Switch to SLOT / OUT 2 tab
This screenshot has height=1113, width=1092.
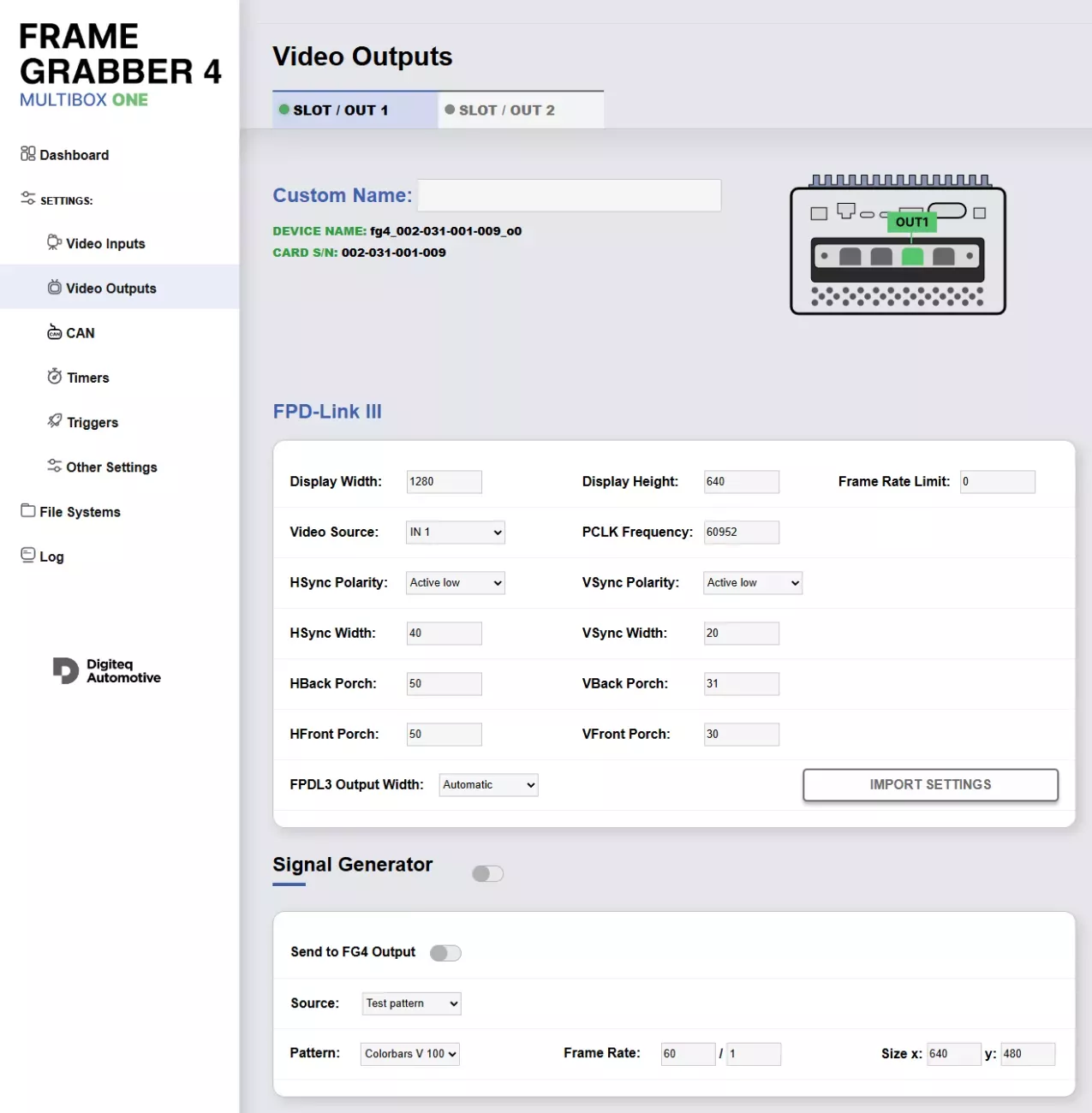pos(521,110)
